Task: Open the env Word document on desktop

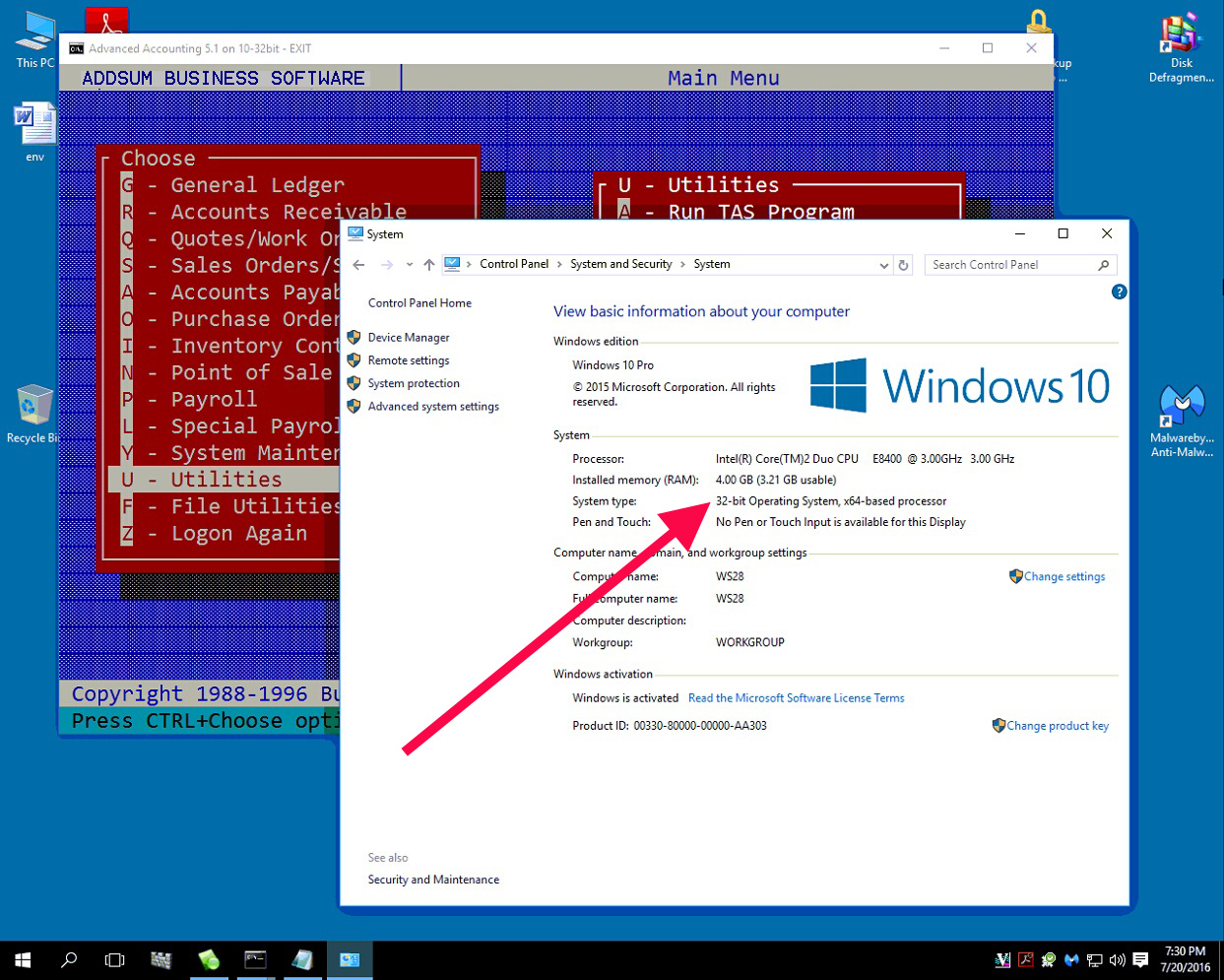Action: pyautogui.click(x=34, y=132)
